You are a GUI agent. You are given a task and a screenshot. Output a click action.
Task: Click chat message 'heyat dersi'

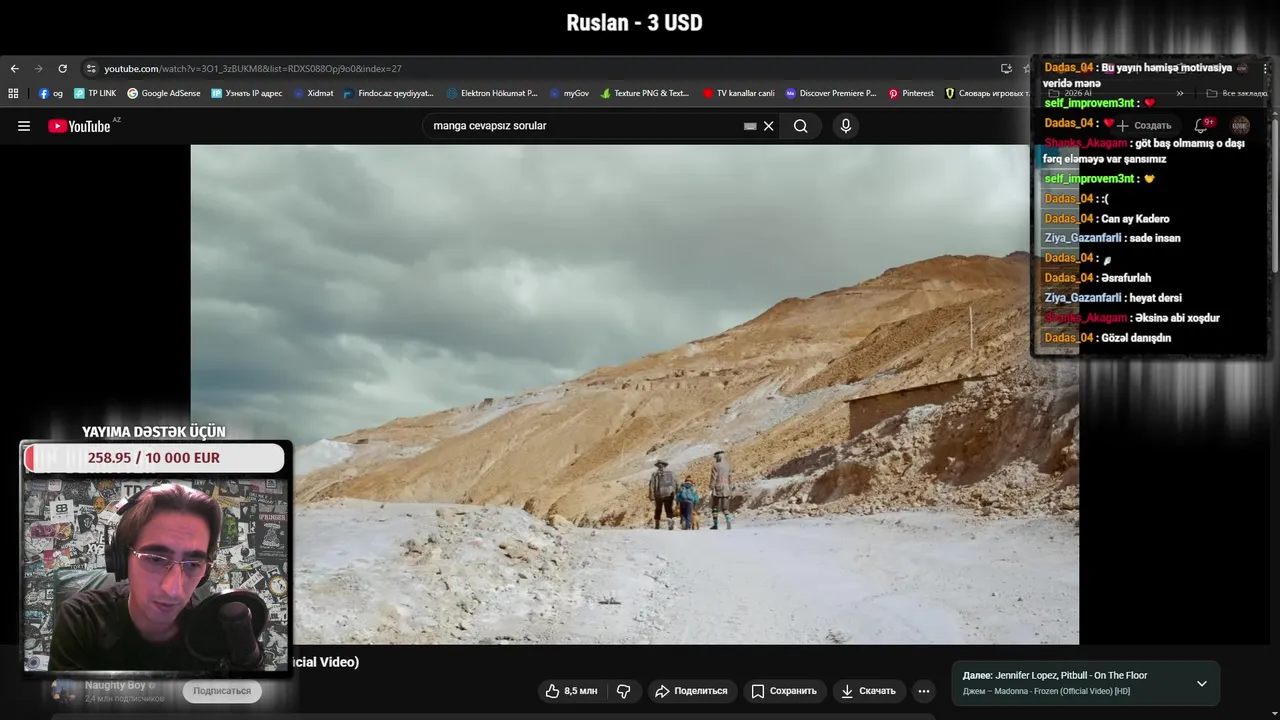pos(1155,298)
